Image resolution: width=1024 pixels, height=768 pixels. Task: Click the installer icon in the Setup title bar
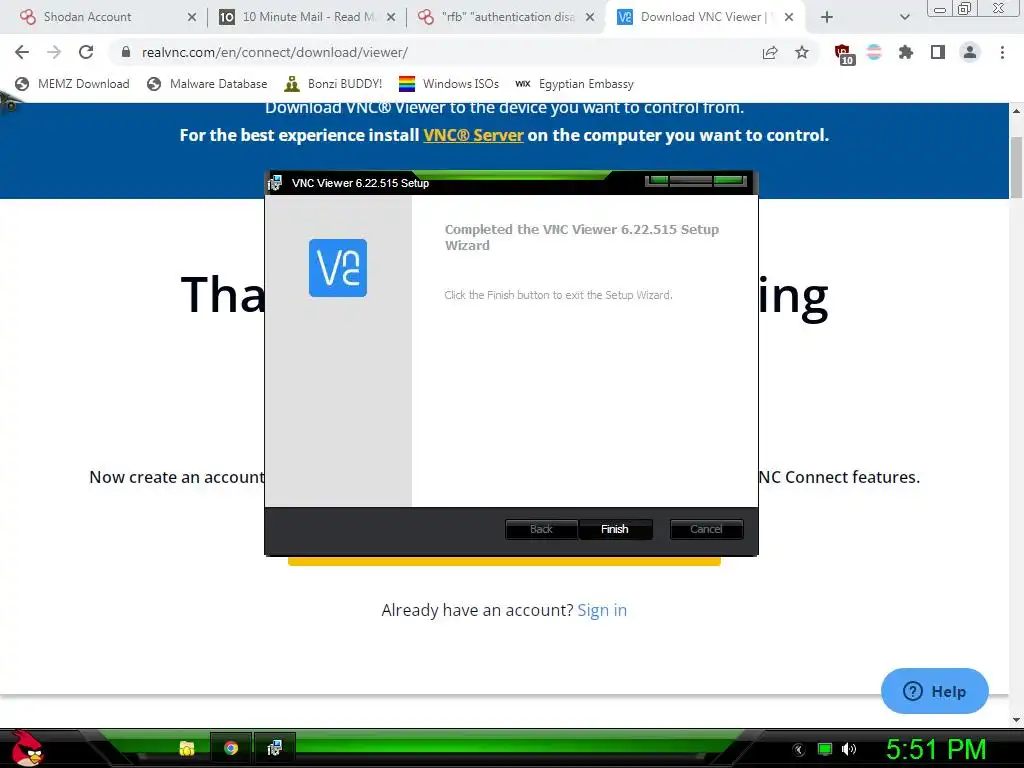(x=275, y=183)
